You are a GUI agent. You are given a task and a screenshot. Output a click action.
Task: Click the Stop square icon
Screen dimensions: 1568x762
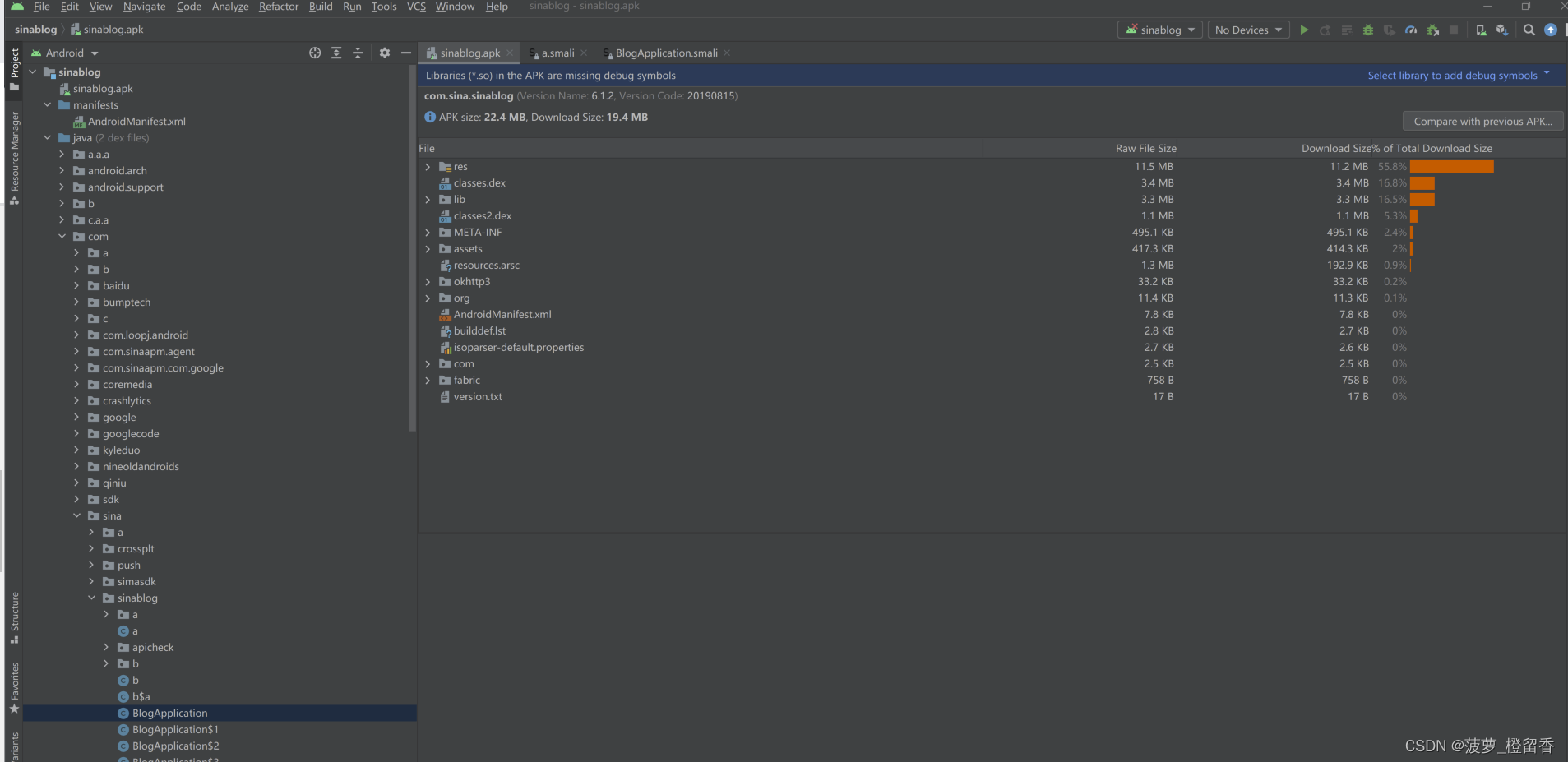click(x=1454, y=30)
